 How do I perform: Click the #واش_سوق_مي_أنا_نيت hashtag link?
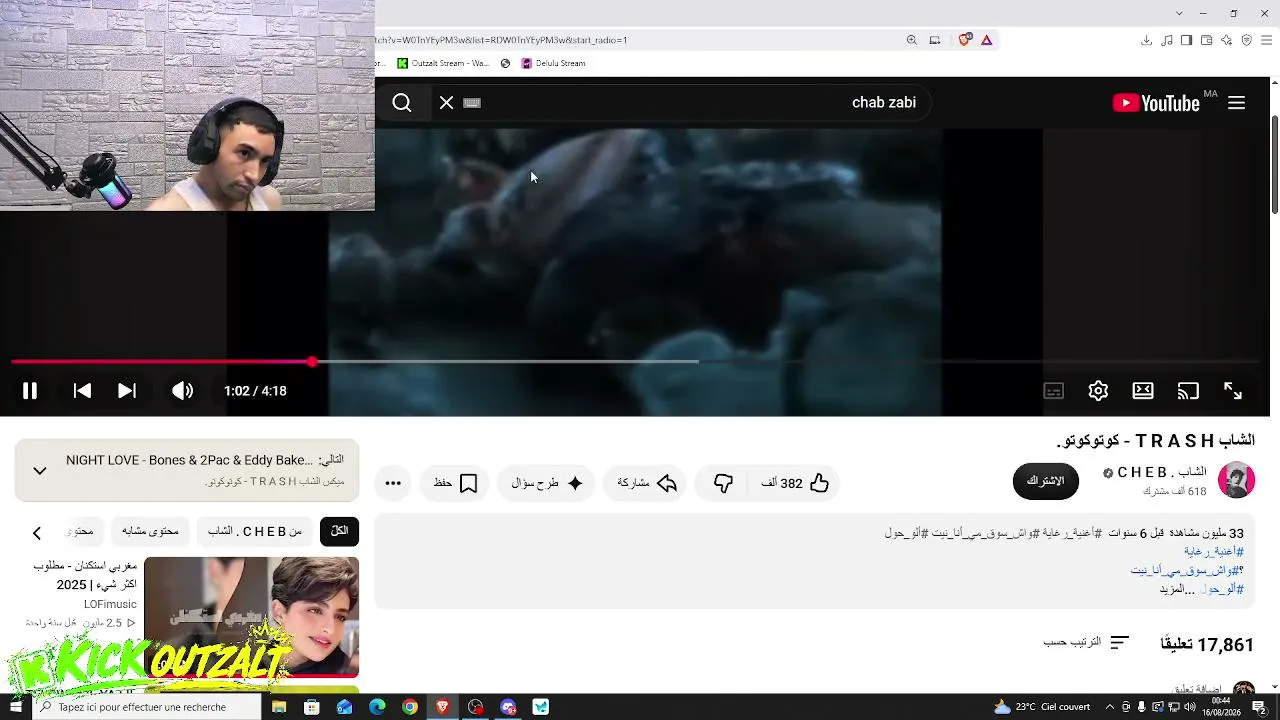[1187, 570]
